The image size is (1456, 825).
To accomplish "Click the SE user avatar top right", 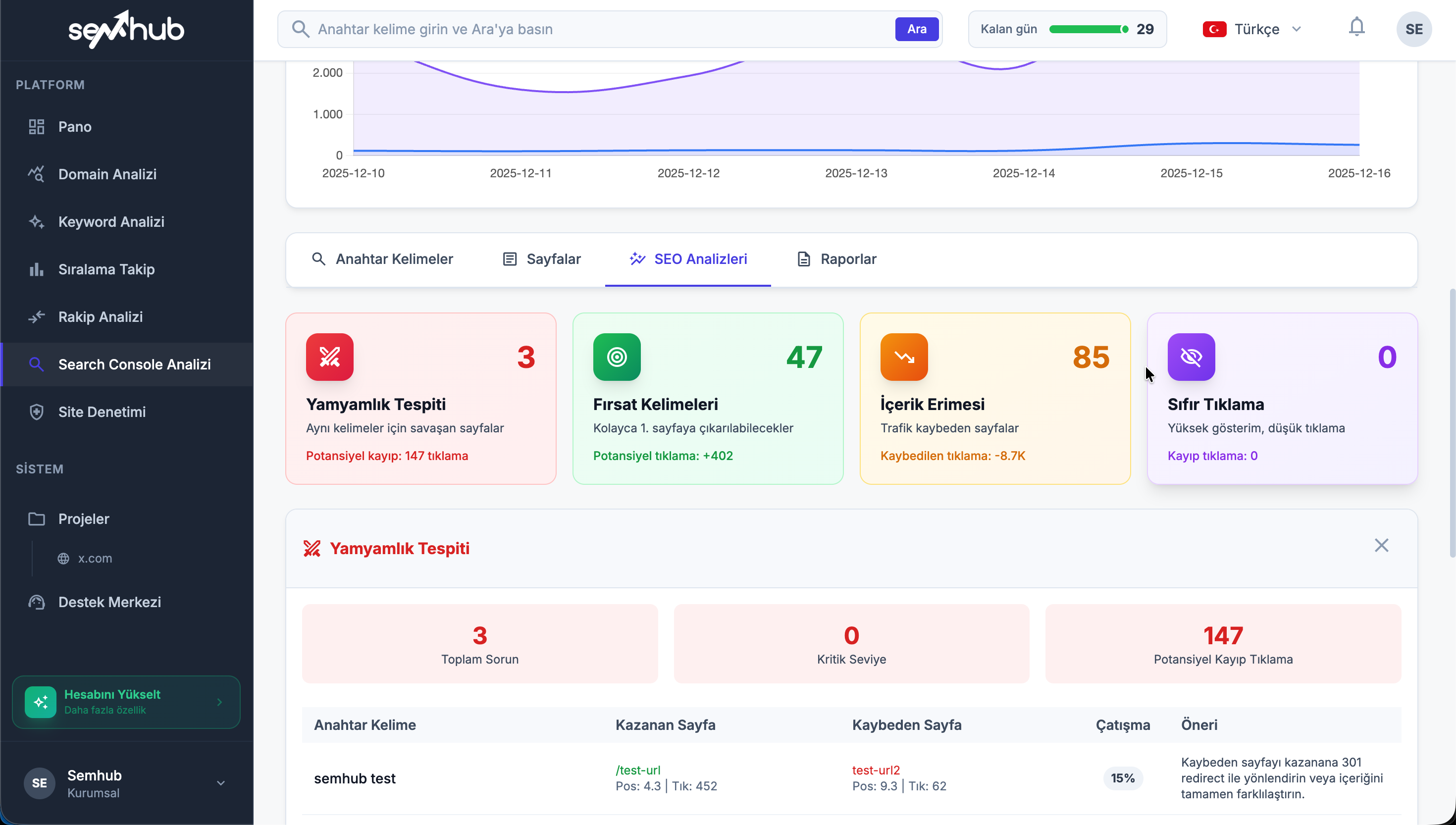I will 1413,29.
